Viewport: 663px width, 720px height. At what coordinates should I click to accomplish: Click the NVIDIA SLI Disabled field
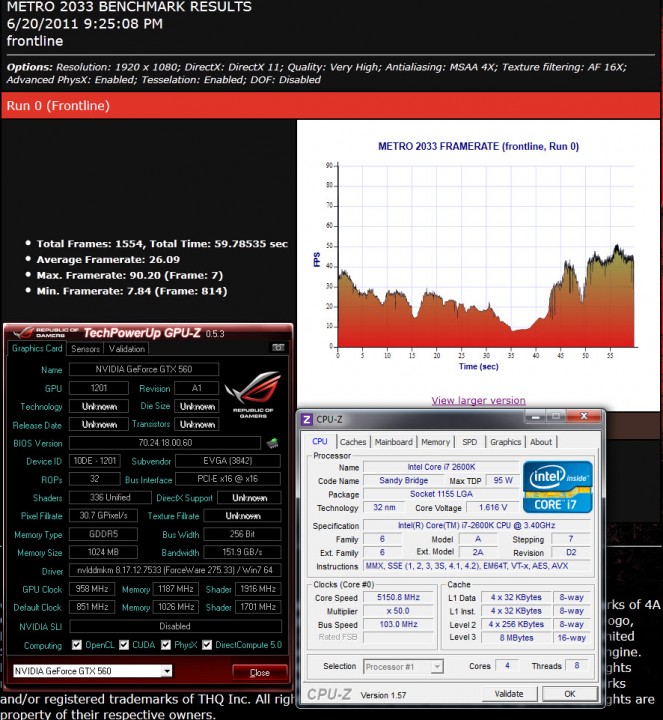coord(175,626)
